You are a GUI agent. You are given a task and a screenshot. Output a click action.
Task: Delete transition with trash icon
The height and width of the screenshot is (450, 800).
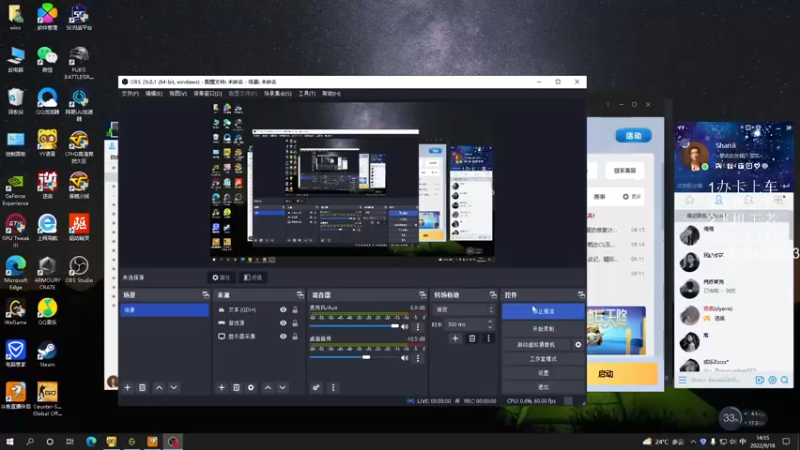point(472,338)
